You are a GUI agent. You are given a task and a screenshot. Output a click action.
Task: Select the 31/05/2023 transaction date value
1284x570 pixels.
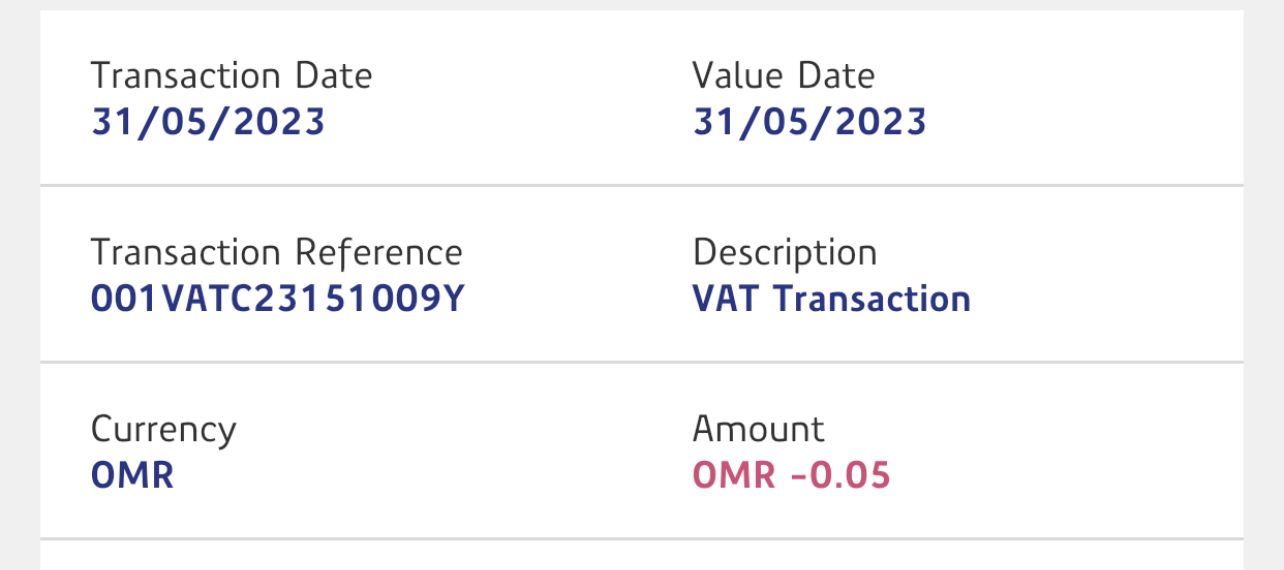208,122
